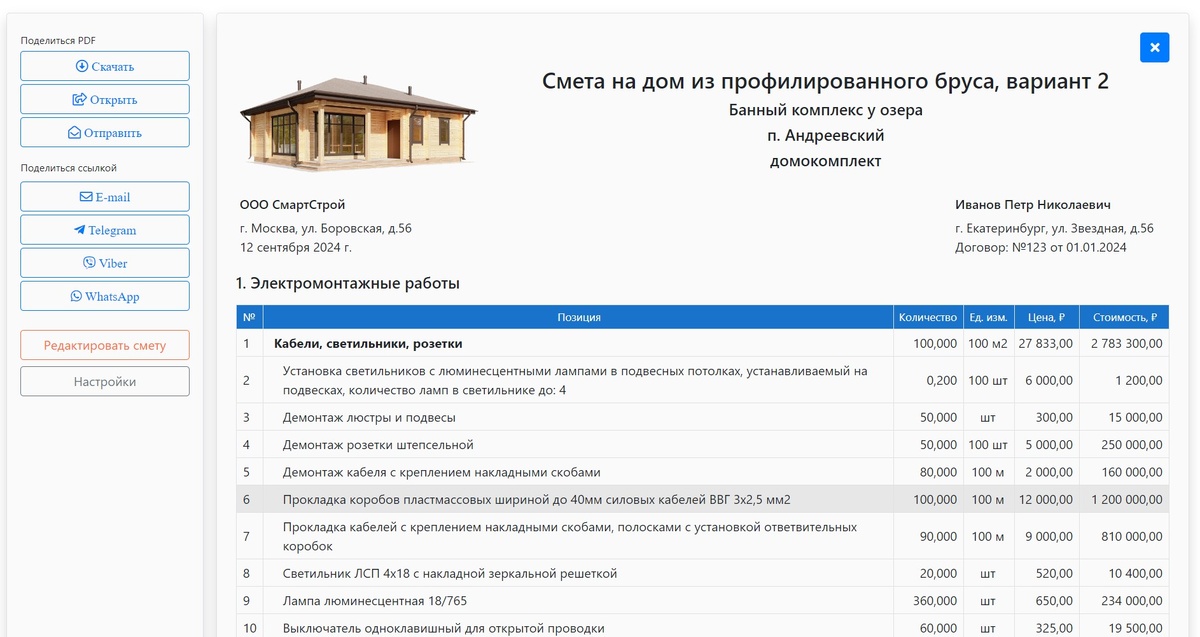Click company name ООО СмартСтрой

click(292, 205)
